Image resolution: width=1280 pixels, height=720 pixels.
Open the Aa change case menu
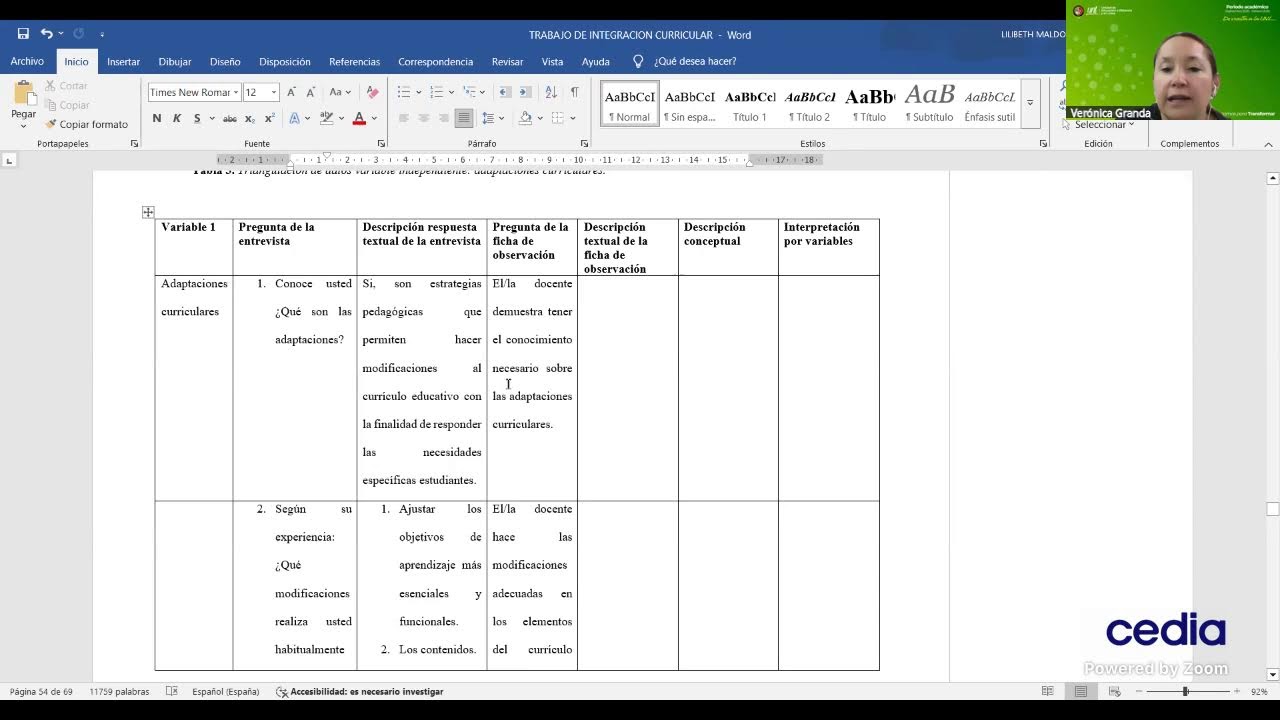point(340,92)
